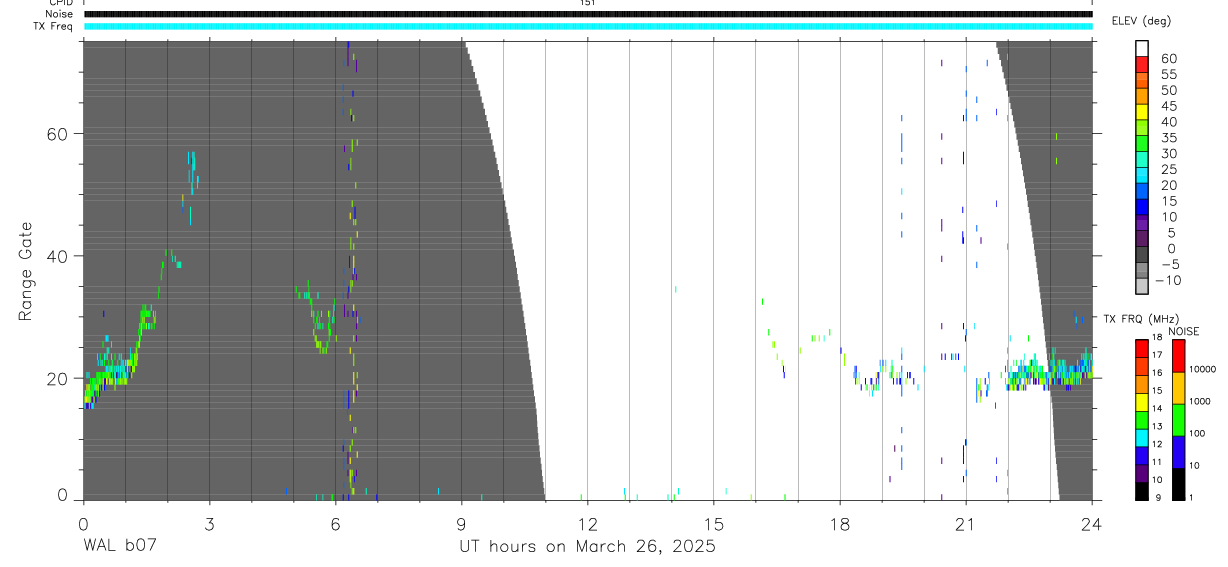Click x-axis tick label '12'

(x=587, y=523)
